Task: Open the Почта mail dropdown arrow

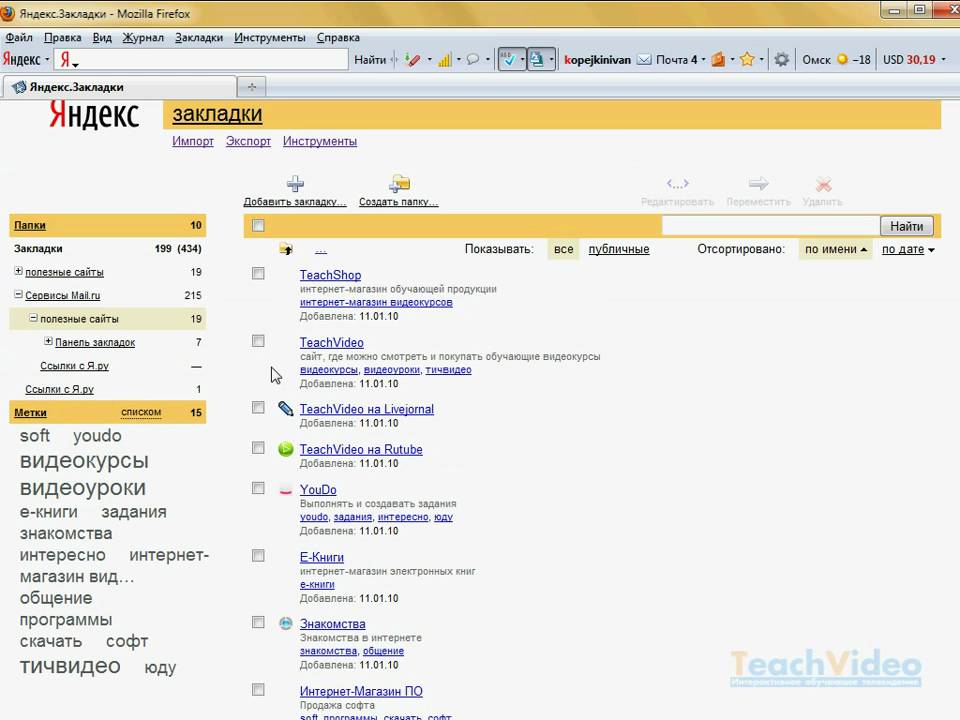Action: (x=703, y=59)
